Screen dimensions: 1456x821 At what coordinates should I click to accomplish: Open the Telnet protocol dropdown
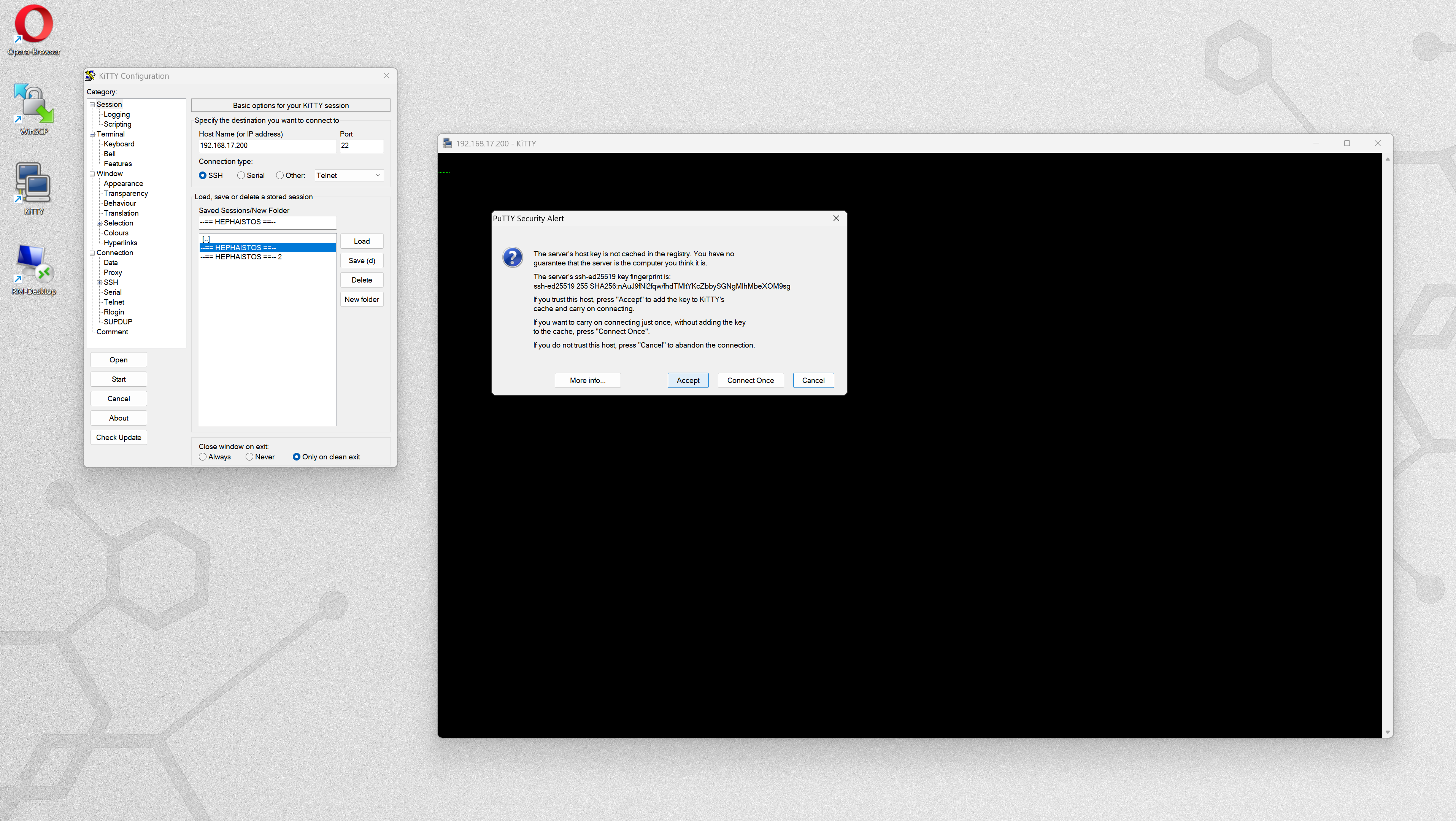coord(349,176)
